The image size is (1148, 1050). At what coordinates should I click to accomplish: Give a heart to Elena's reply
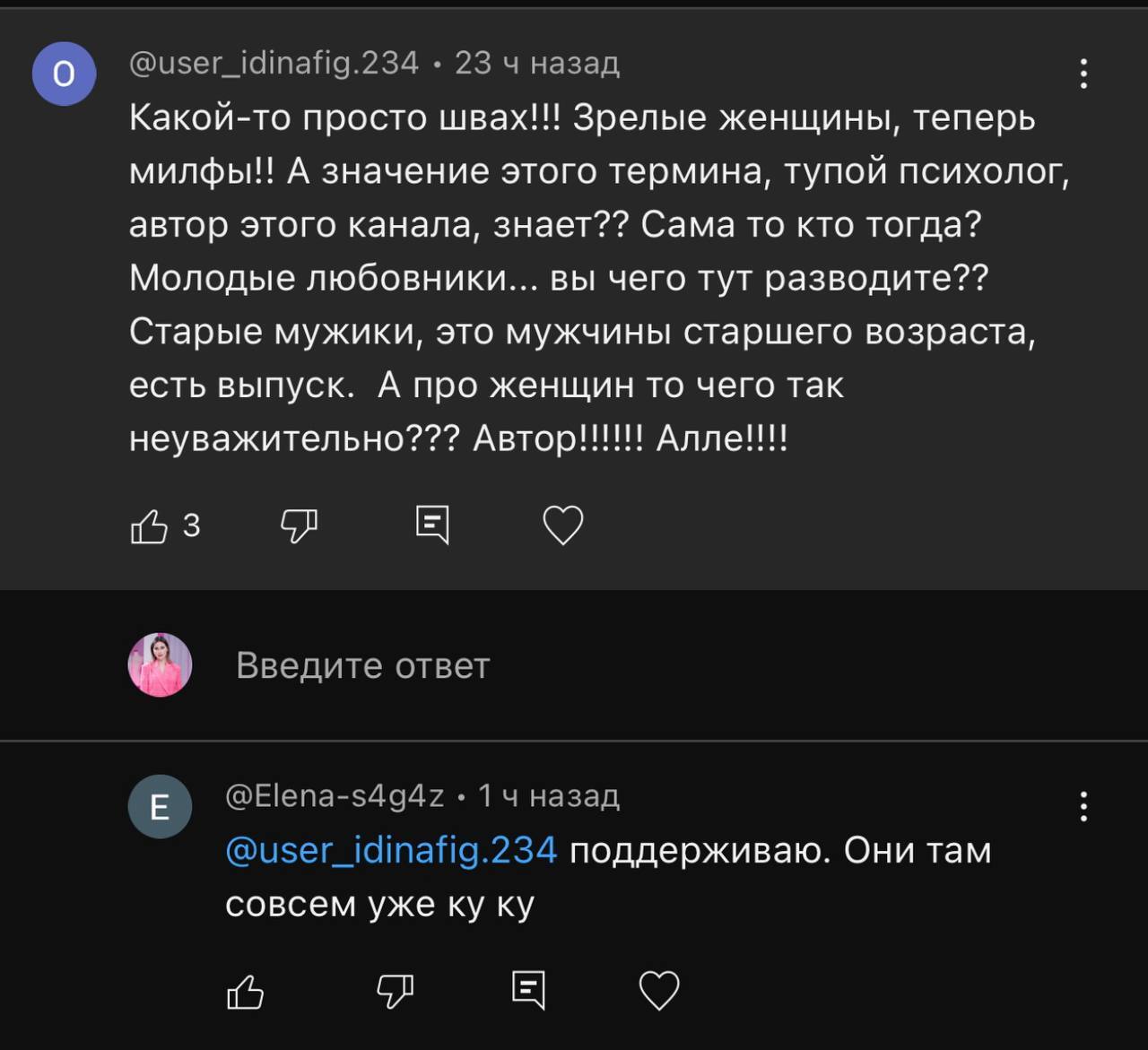(659, 991)
